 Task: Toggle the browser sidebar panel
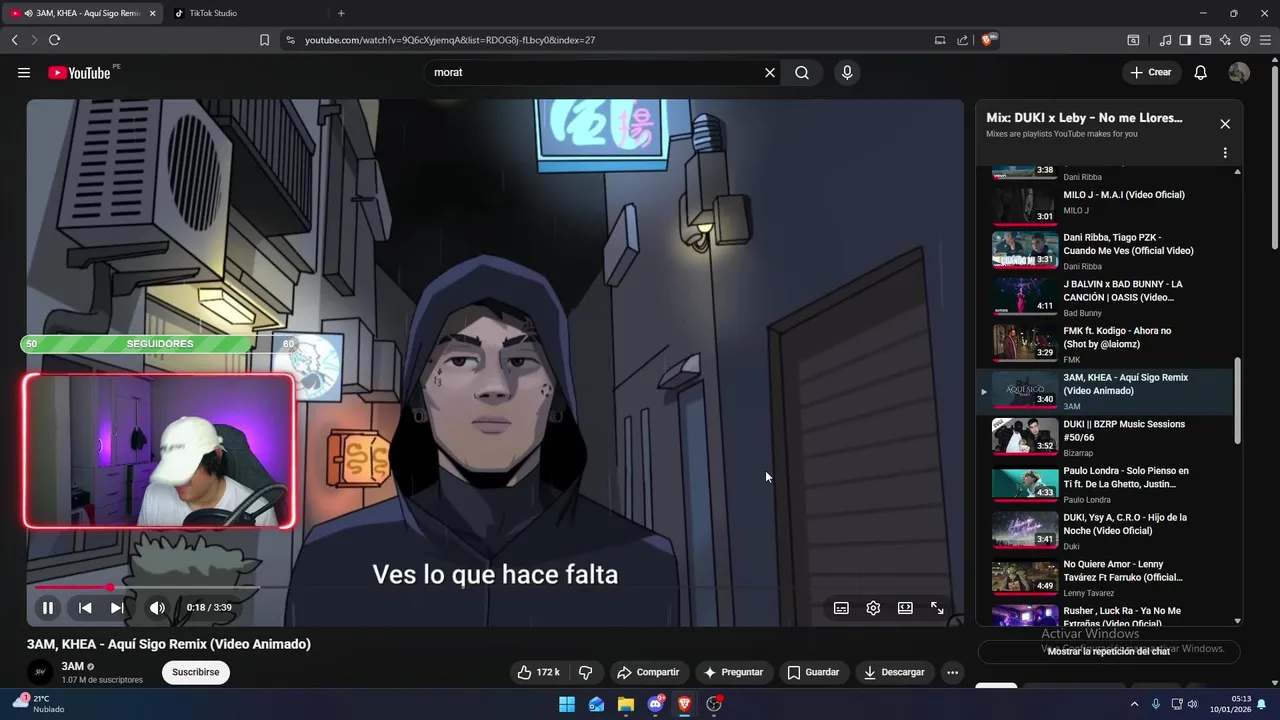tap(1185, 40)
